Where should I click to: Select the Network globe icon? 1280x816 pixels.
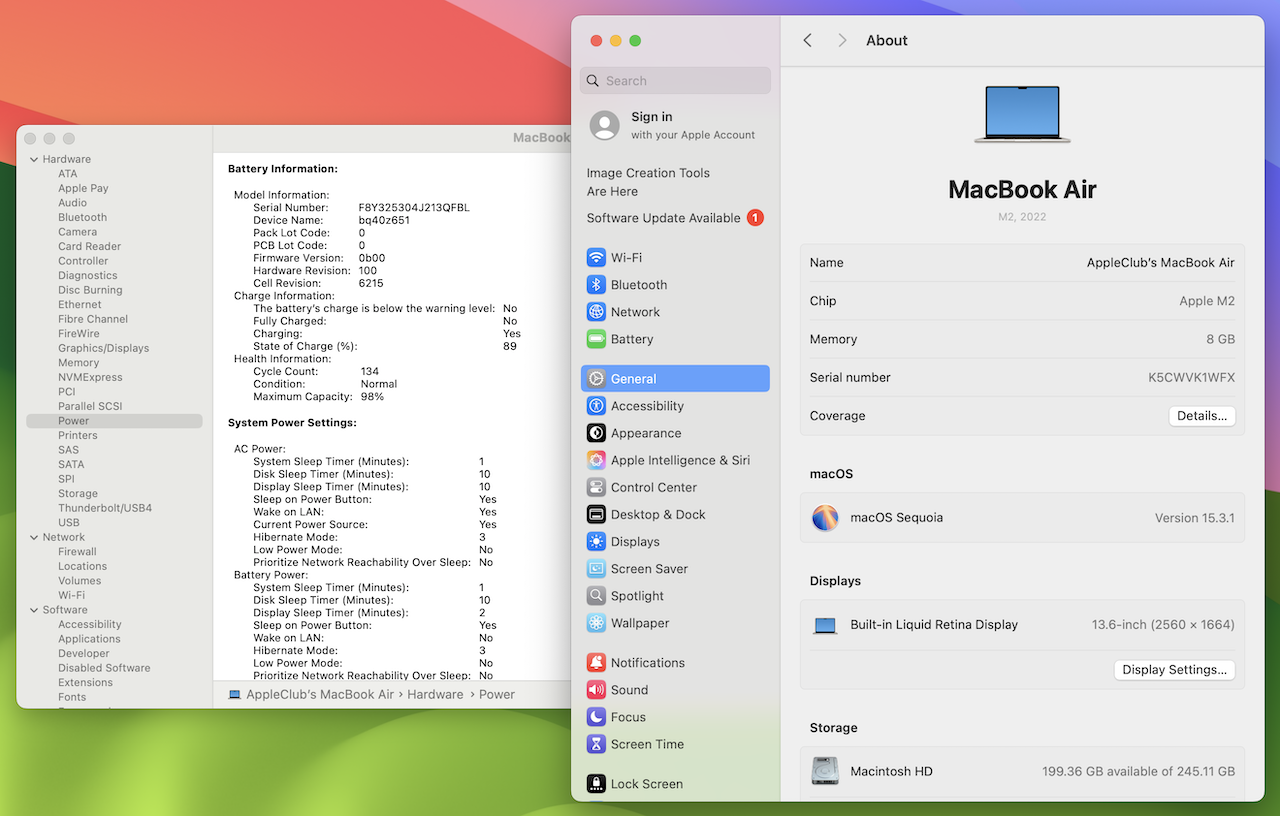[596, 312]
